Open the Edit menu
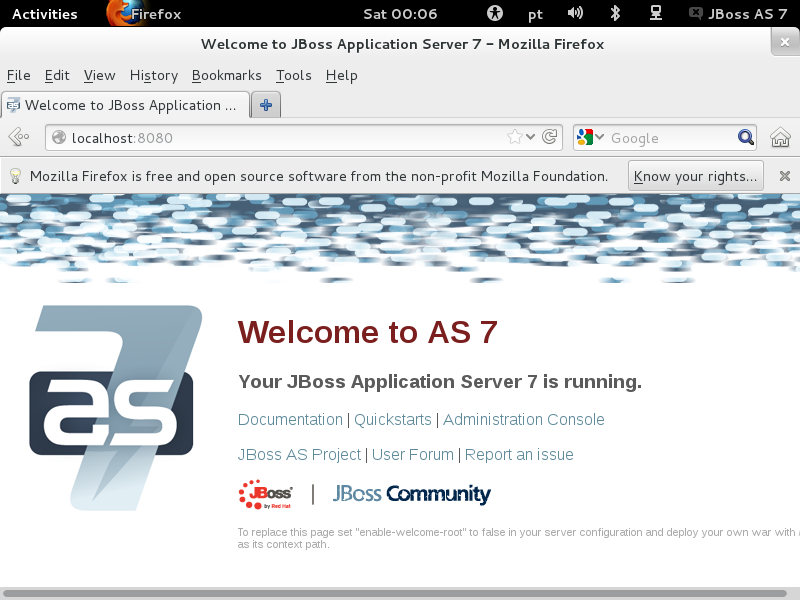 [x=57, y=76]
